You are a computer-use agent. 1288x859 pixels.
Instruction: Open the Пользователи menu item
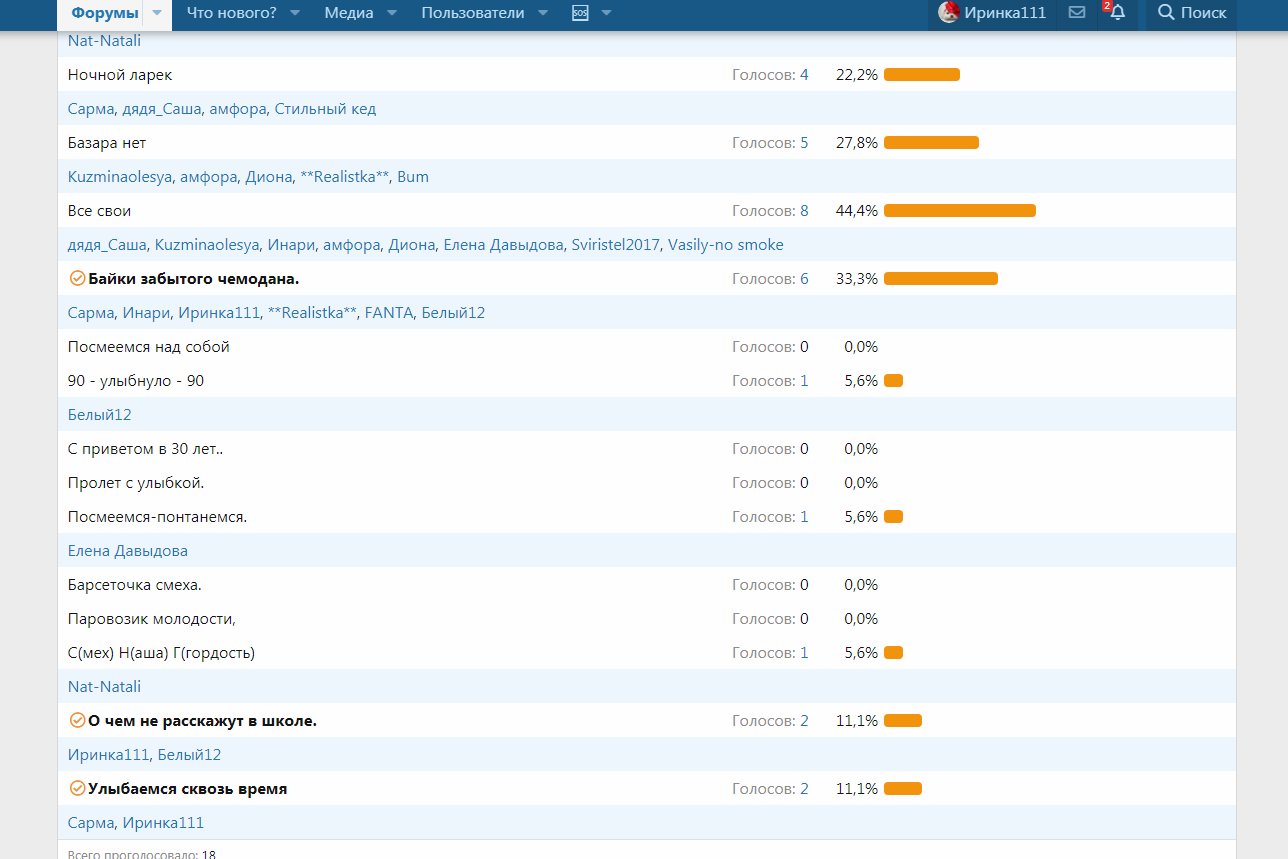coord(472,13)
